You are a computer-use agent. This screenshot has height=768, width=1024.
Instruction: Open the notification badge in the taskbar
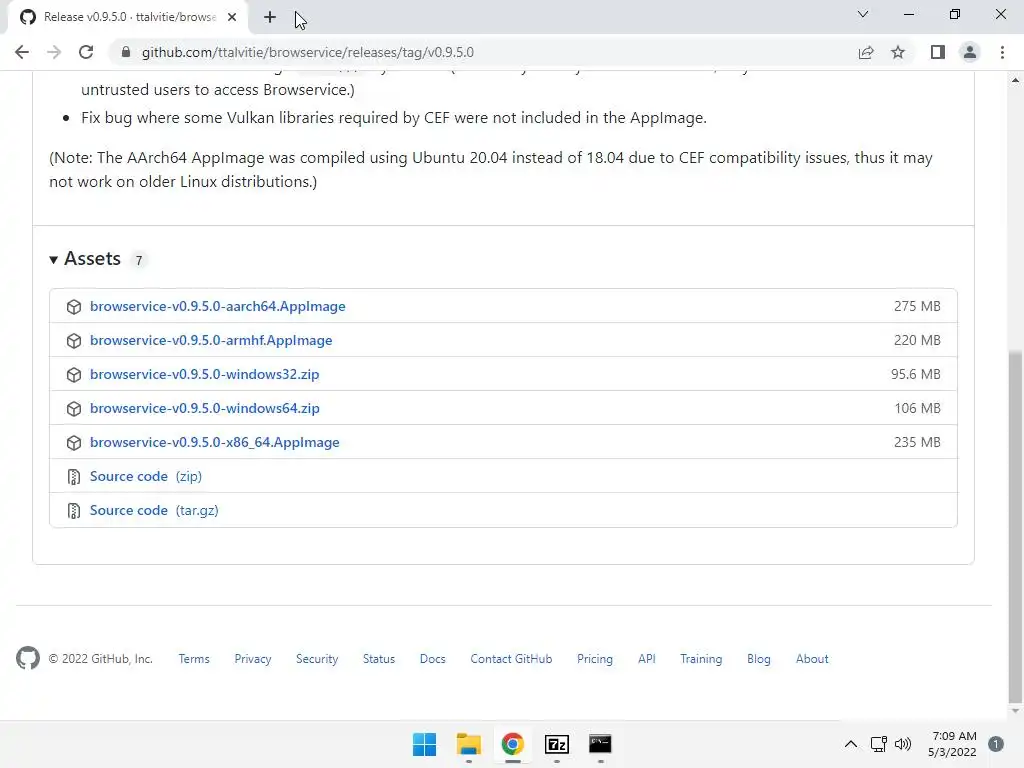coord(996,744)
